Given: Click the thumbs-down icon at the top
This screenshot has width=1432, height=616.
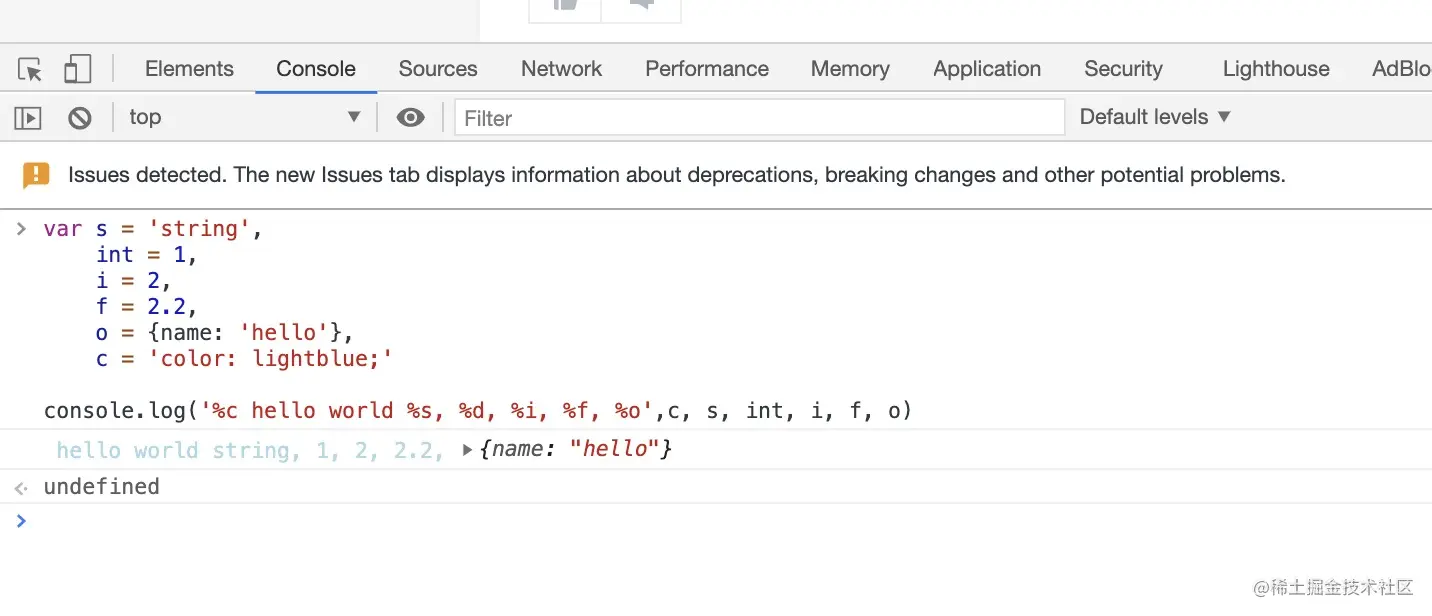Looking at the screenshot, I should (x=642, y=5).
